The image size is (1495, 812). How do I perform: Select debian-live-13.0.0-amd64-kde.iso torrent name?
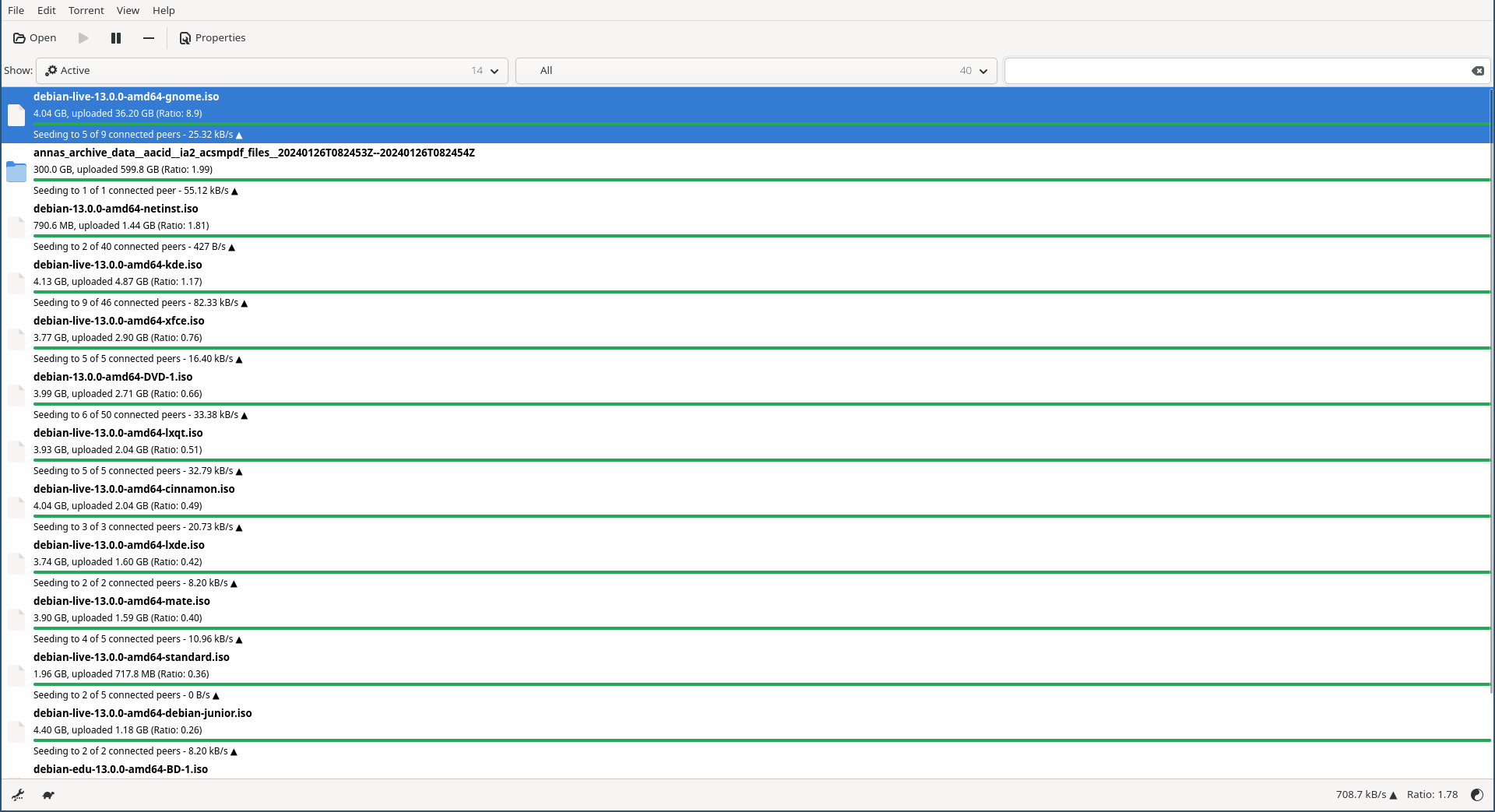point(118,265)
